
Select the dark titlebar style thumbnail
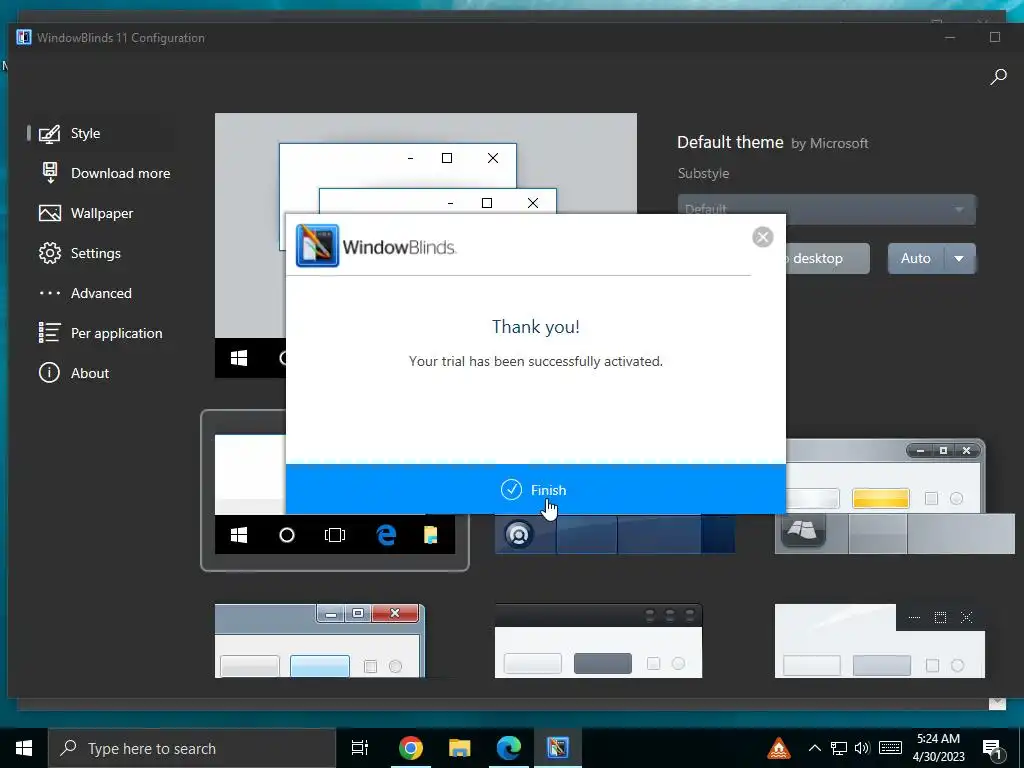pos(598,641)
